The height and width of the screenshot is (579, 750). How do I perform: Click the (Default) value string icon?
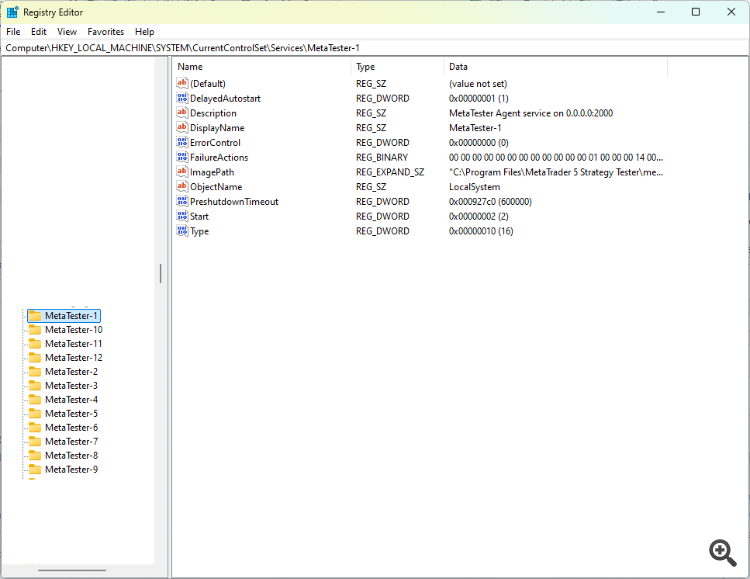click(182, 83)
